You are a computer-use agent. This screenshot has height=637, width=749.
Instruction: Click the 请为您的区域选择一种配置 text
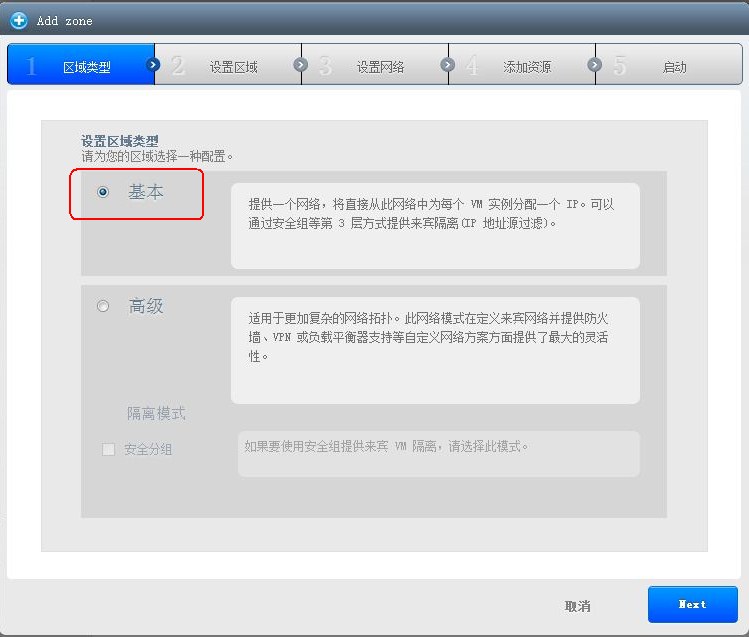(157, 156)
